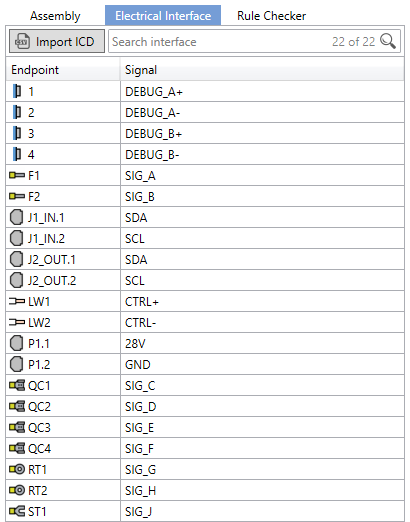
Task: Select the 28V signal cell
Action: (x=262, y=343)
